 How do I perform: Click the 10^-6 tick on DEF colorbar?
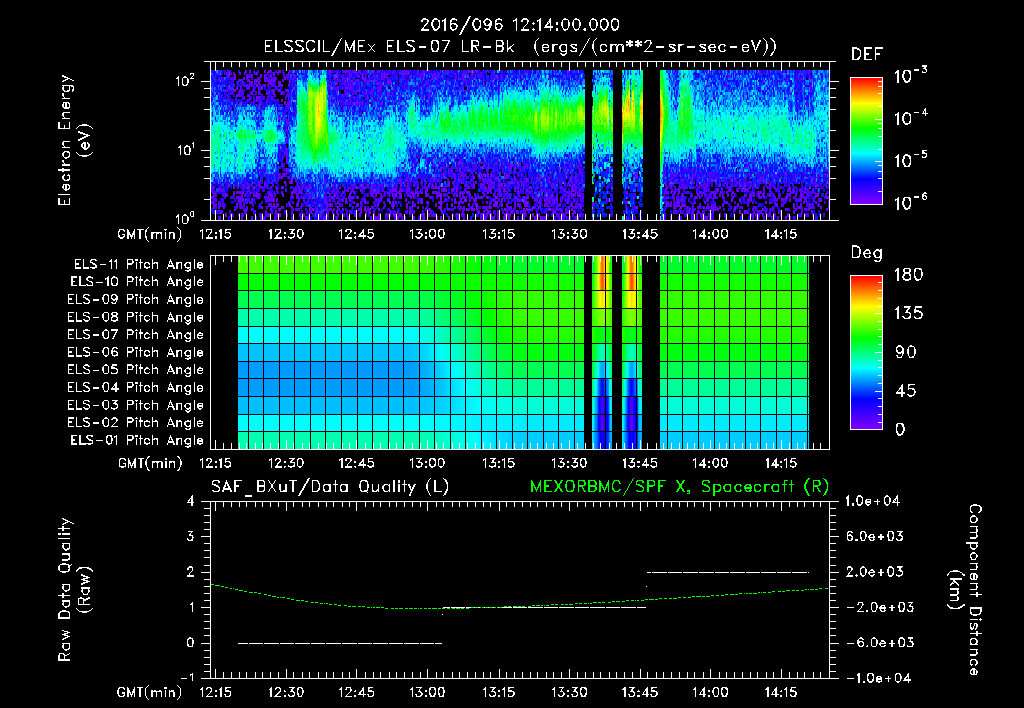click(x=910, y=202)
